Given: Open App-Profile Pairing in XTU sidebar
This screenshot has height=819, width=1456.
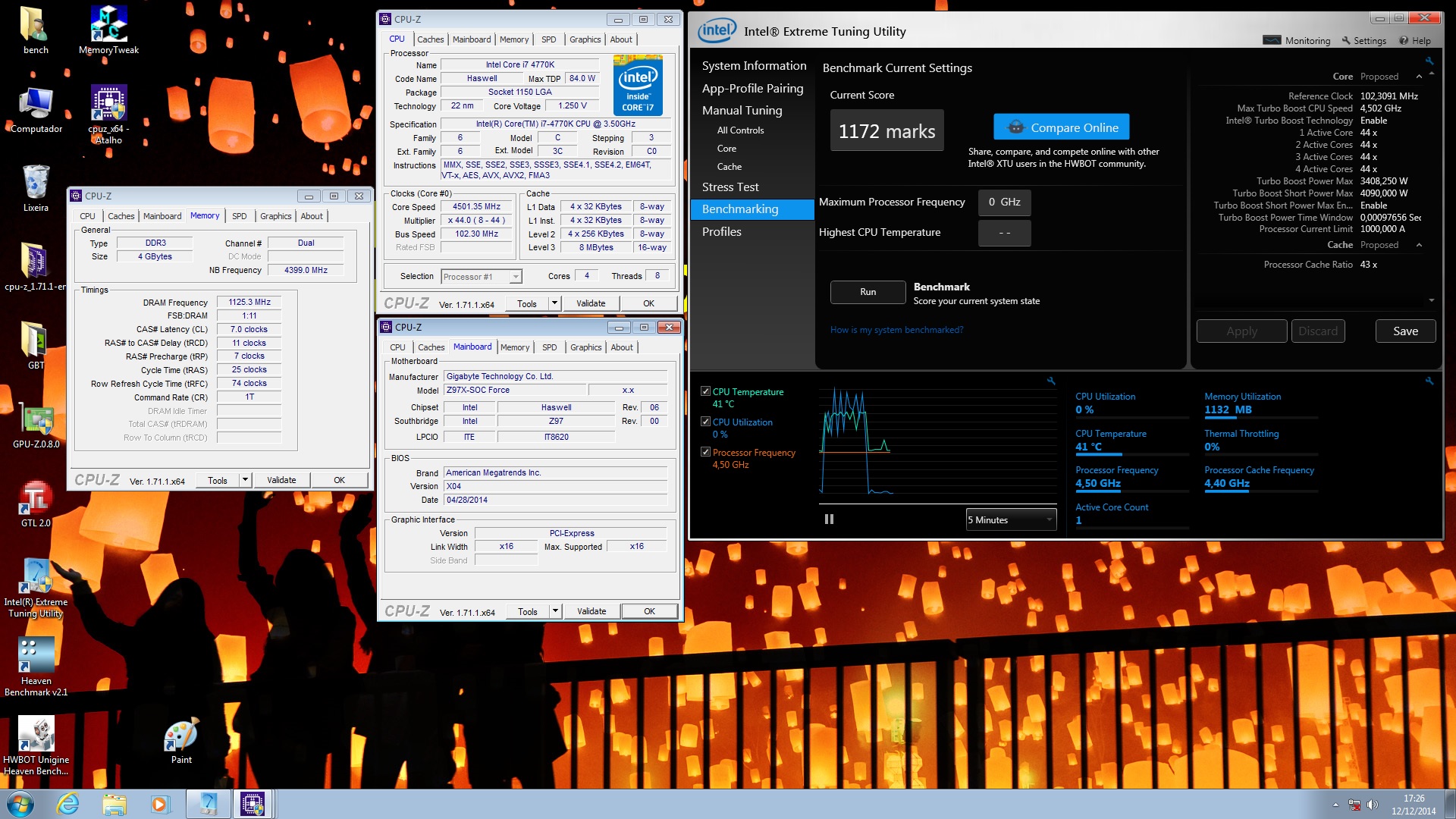Looking at the screenshot, I should (x=752, y=88).
